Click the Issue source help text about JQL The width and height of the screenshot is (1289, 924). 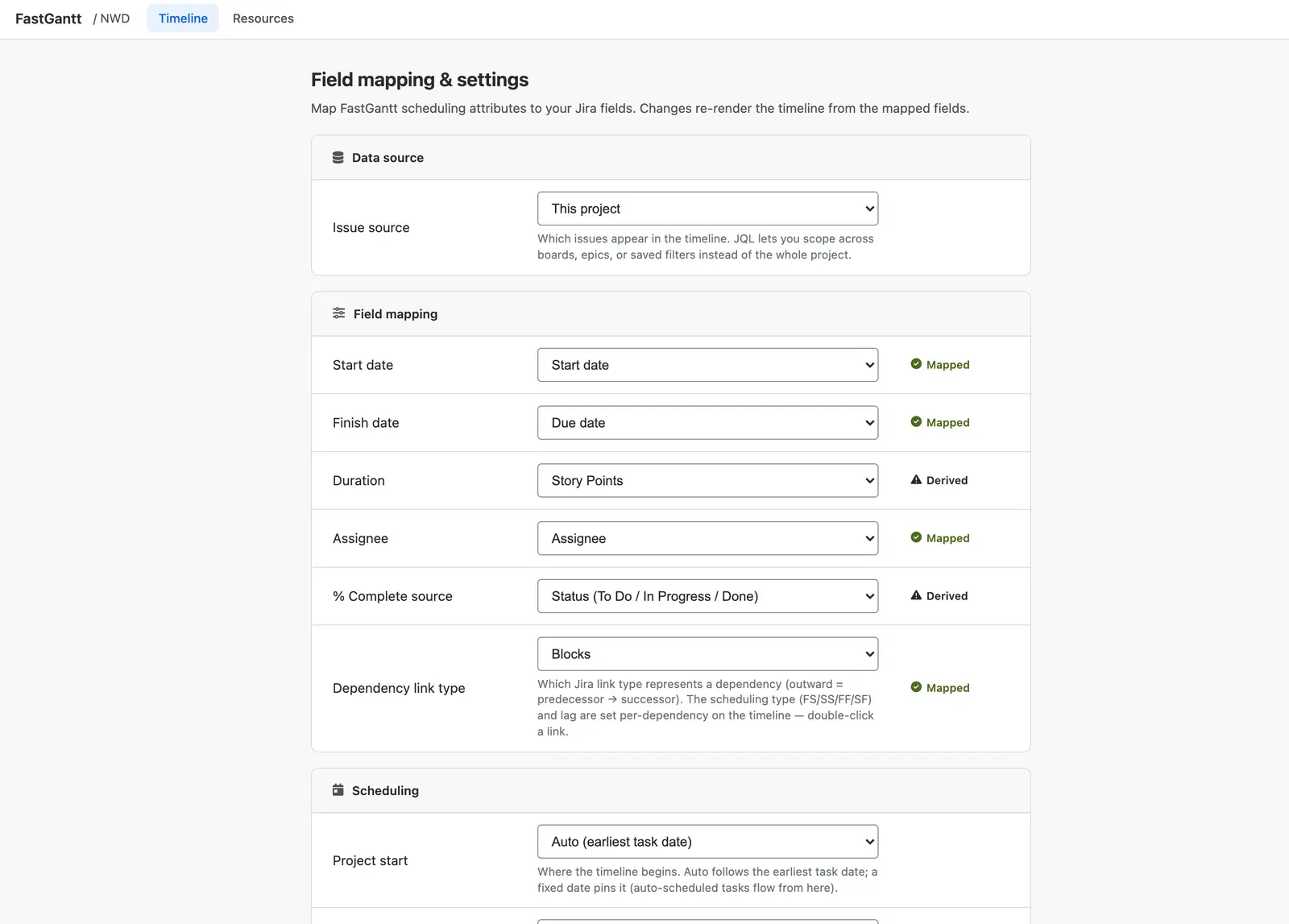tap(706, 247)
